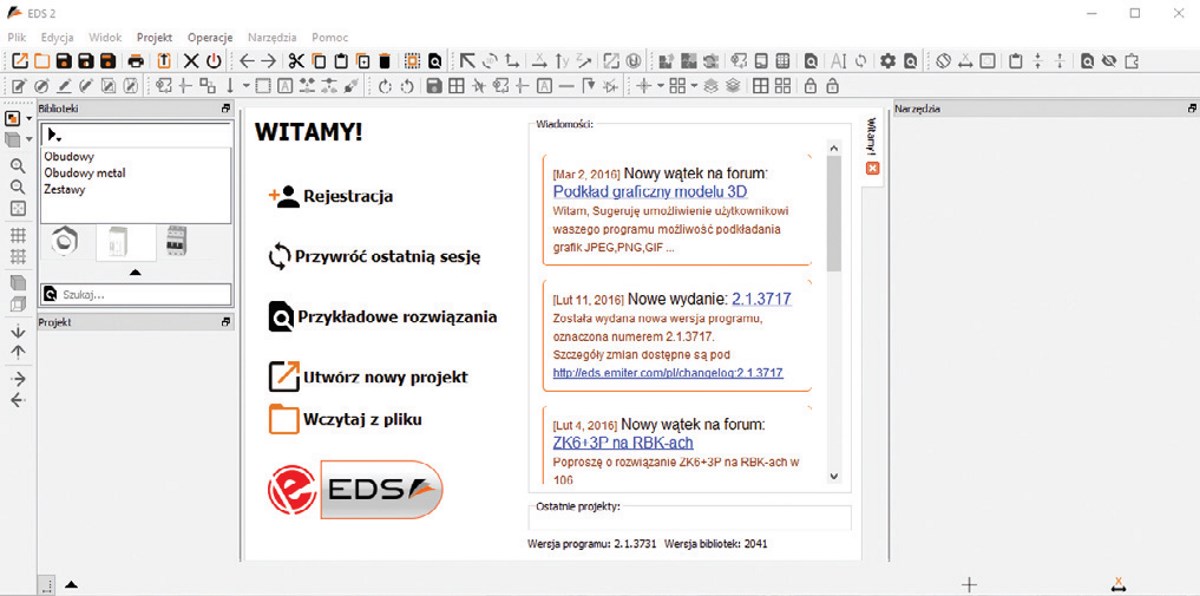The image size is (1200, 596).
Task: Click the left arrow icon in the left sidebar
Action: pyautogui.click(x=17, y=400)
